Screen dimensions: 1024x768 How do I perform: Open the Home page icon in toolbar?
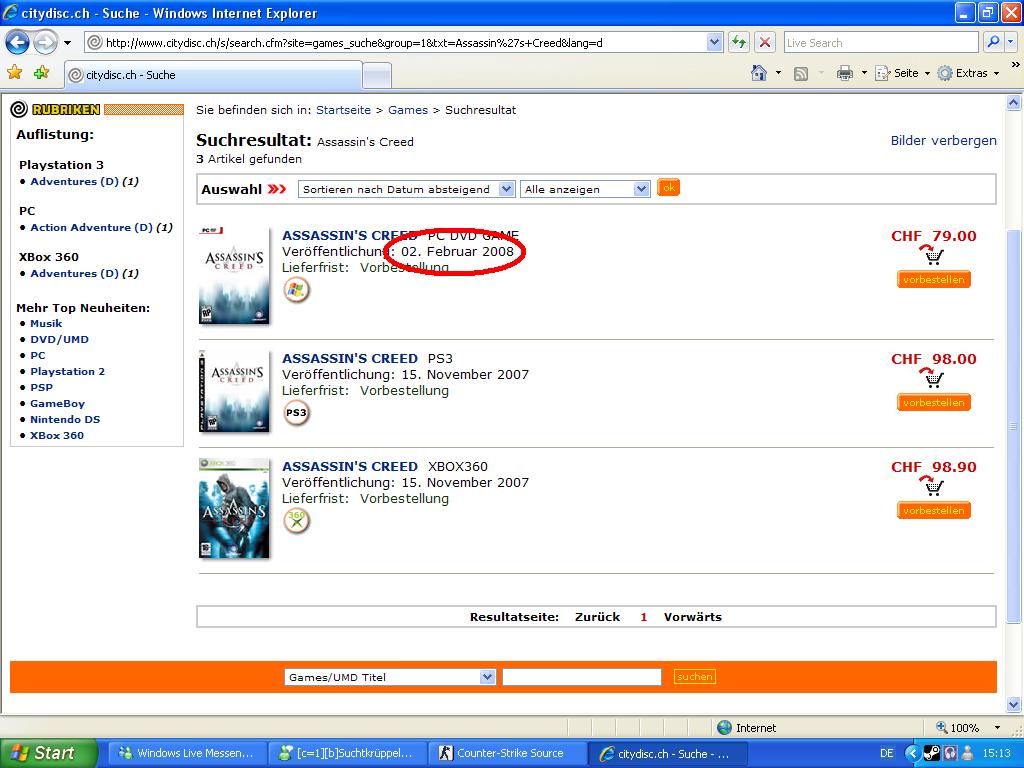click(758, 73)
